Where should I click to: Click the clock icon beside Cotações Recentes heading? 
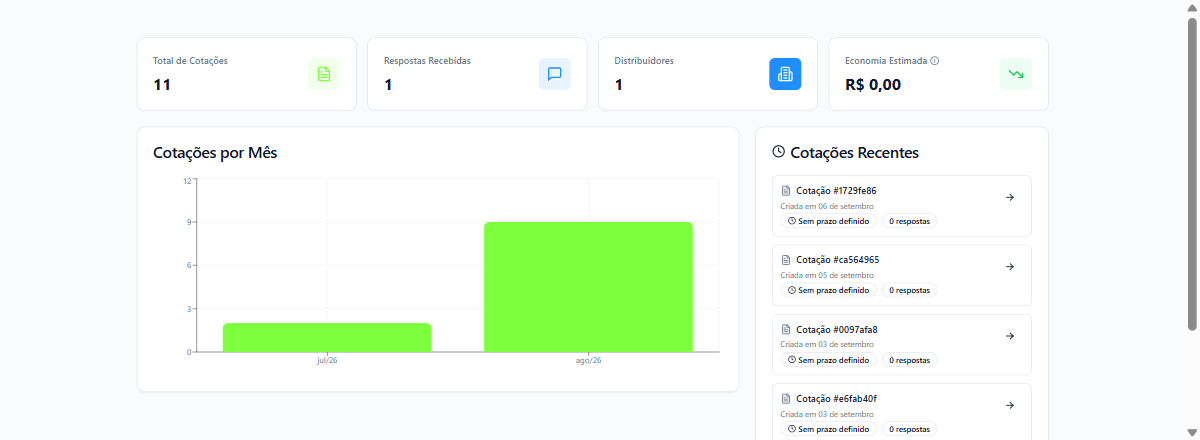(779, 152)
